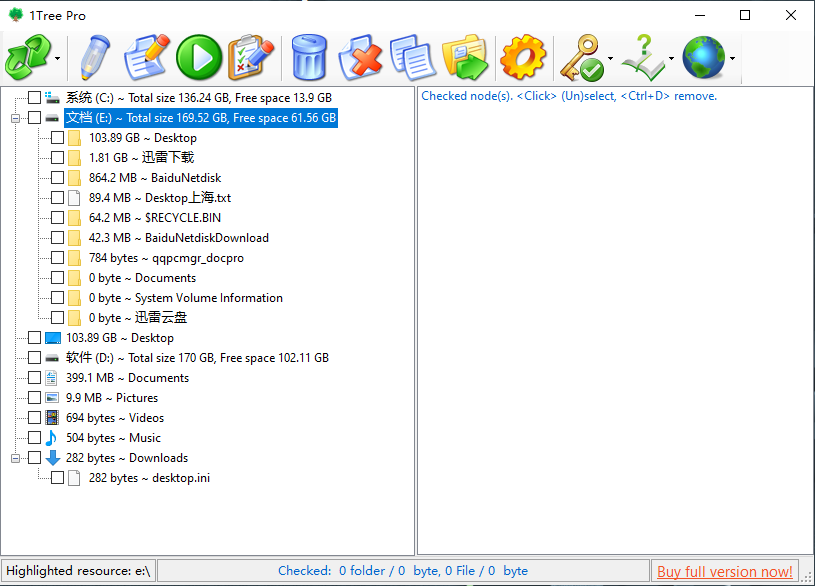Check the box for 迅雷下载 folder
The height and width of the screenshot is (586, 815).
point(57,158)
